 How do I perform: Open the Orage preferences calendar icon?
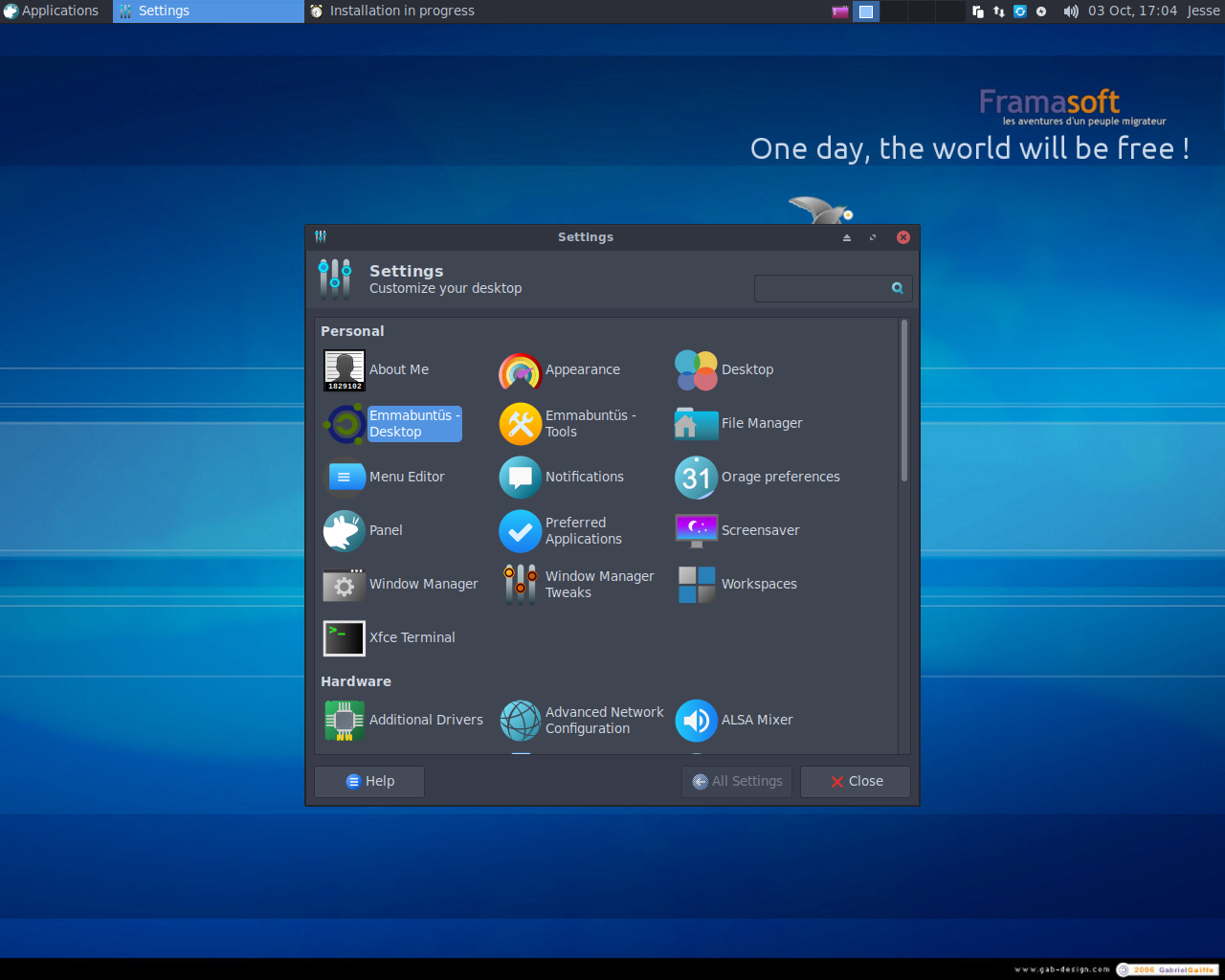[x=697, y=478]
